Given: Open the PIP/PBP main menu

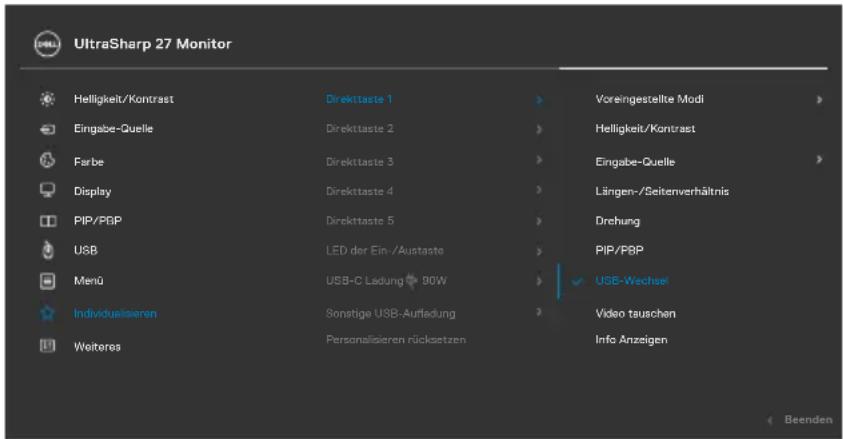Looking at the screenshot, I should (98, 221).
